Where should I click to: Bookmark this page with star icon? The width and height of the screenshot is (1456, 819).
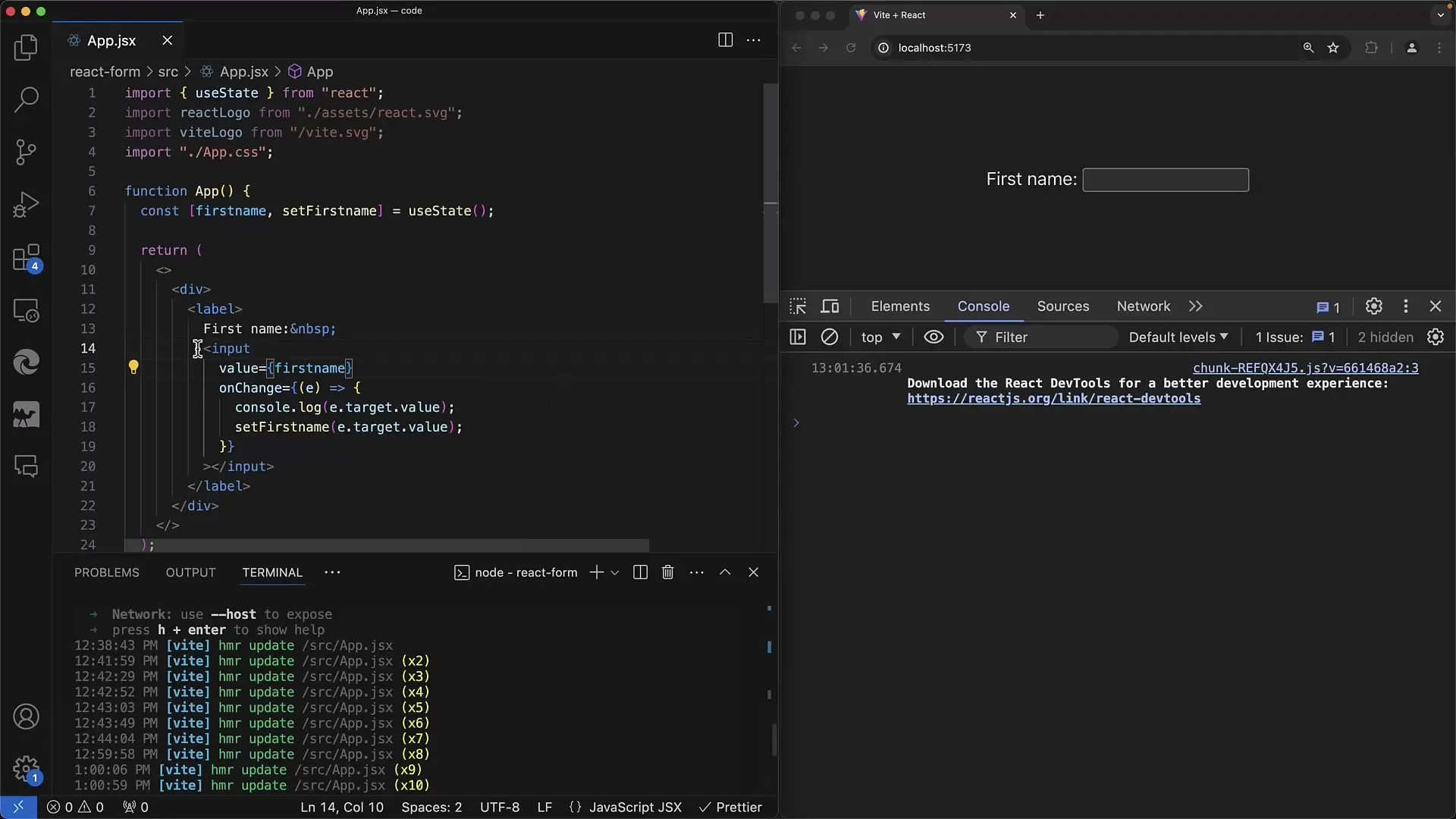pyautogui.click(x=1333, y=48)
